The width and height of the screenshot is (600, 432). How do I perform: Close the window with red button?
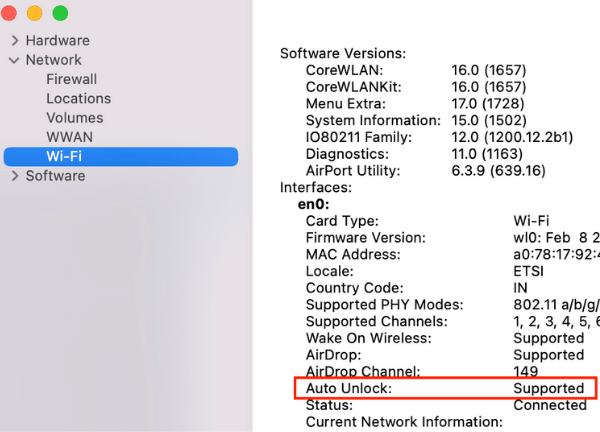coord(8,13)
